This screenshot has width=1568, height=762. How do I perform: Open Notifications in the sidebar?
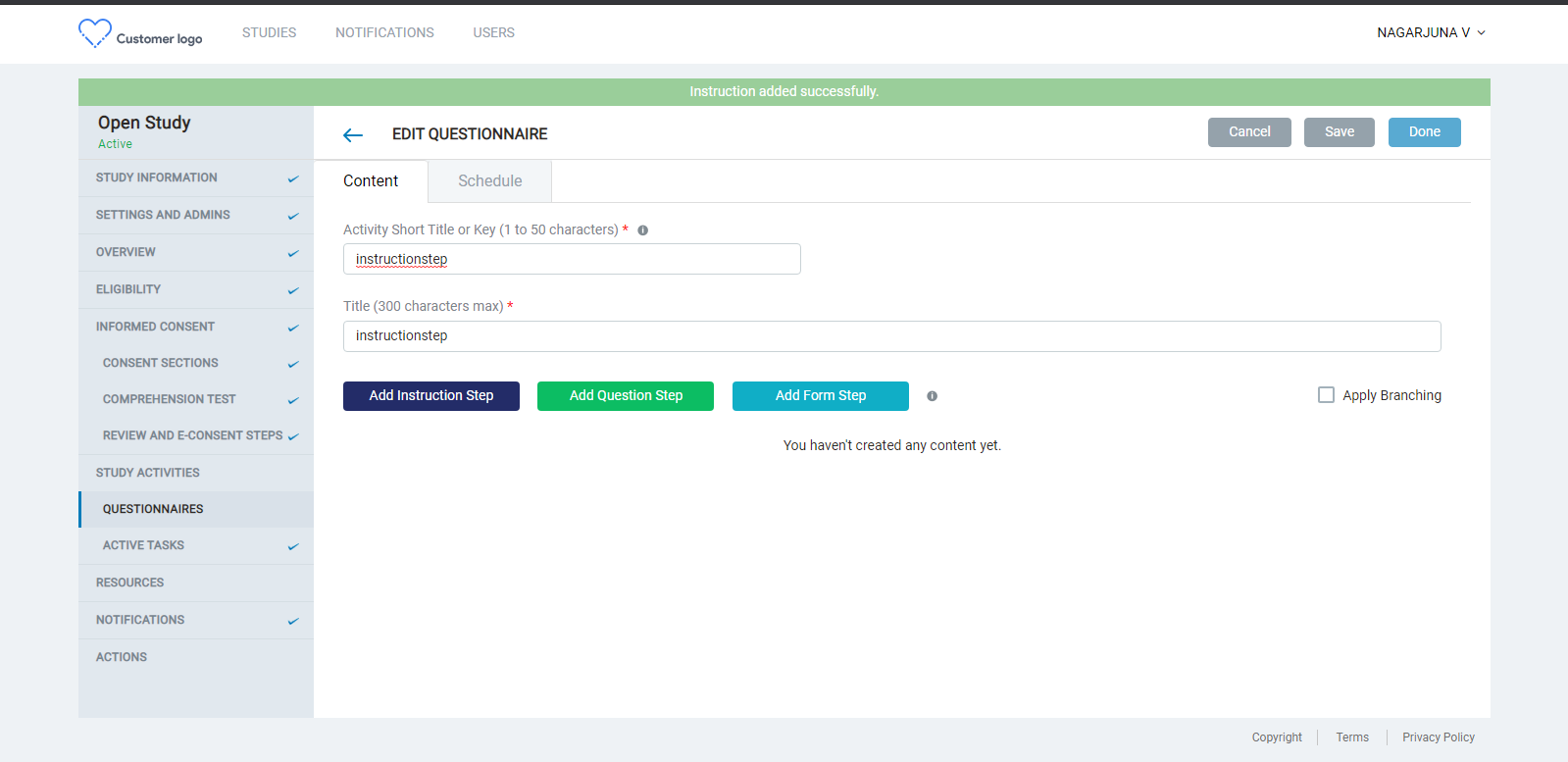196,621
